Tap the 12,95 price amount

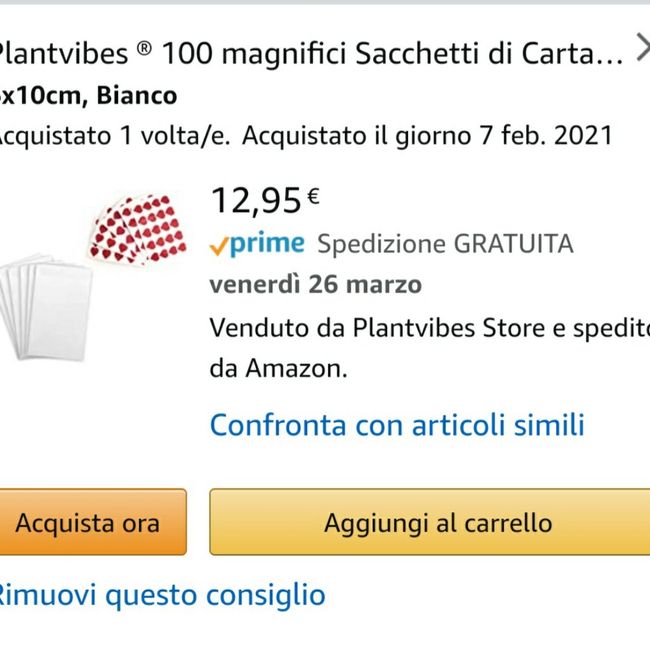255,201
